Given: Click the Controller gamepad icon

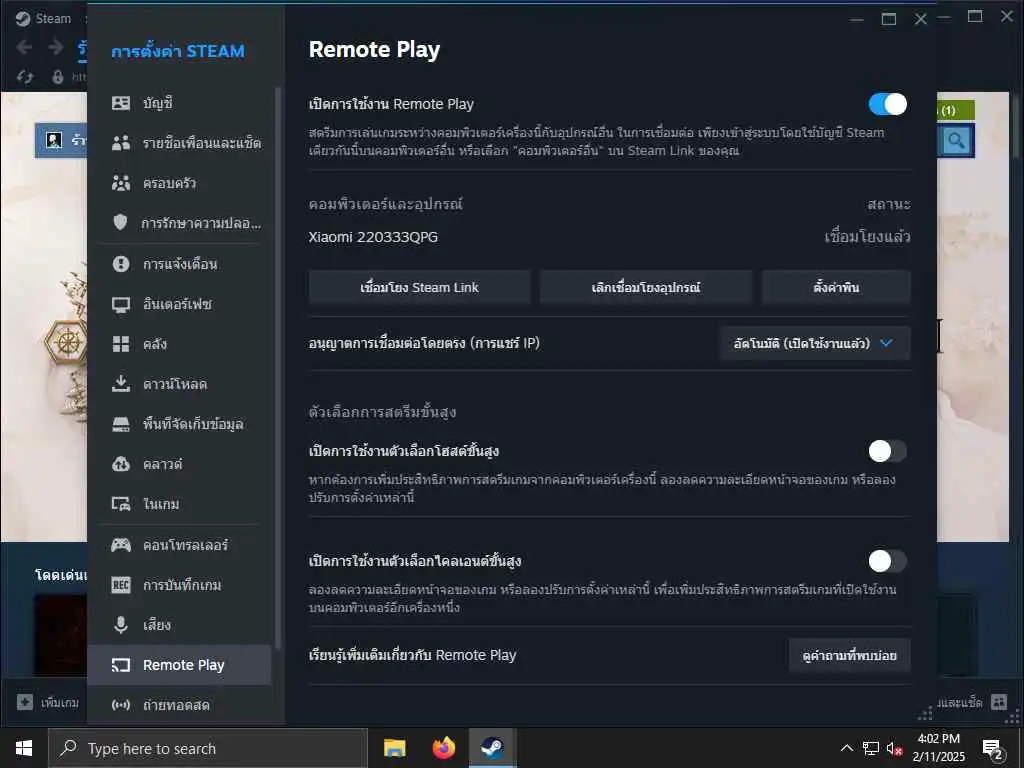Looking at the screenshot, I should (x=121, y=545).
